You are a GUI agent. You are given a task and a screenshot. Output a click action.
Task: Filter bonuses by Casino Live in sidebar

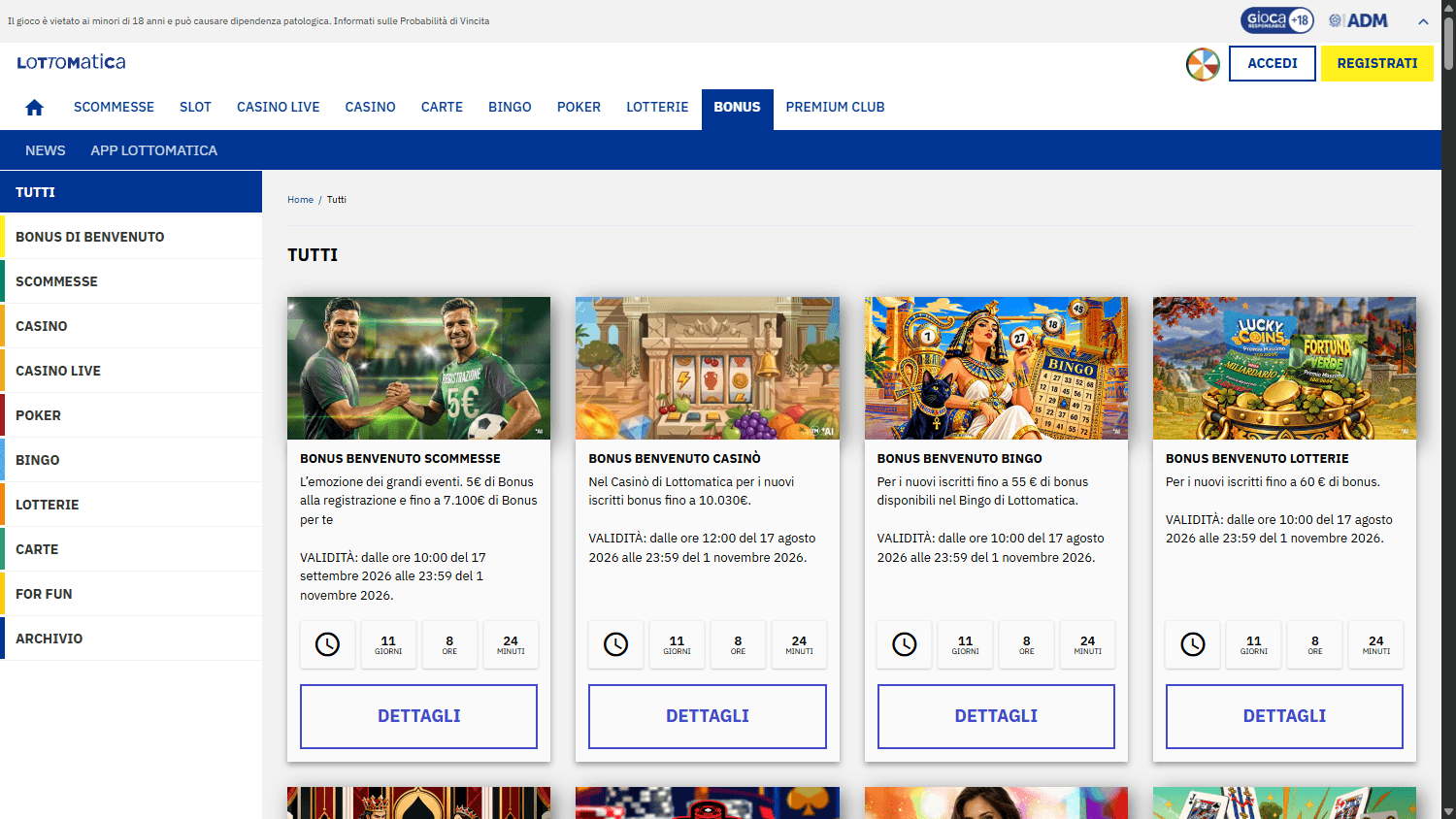[x=131, y=371]
